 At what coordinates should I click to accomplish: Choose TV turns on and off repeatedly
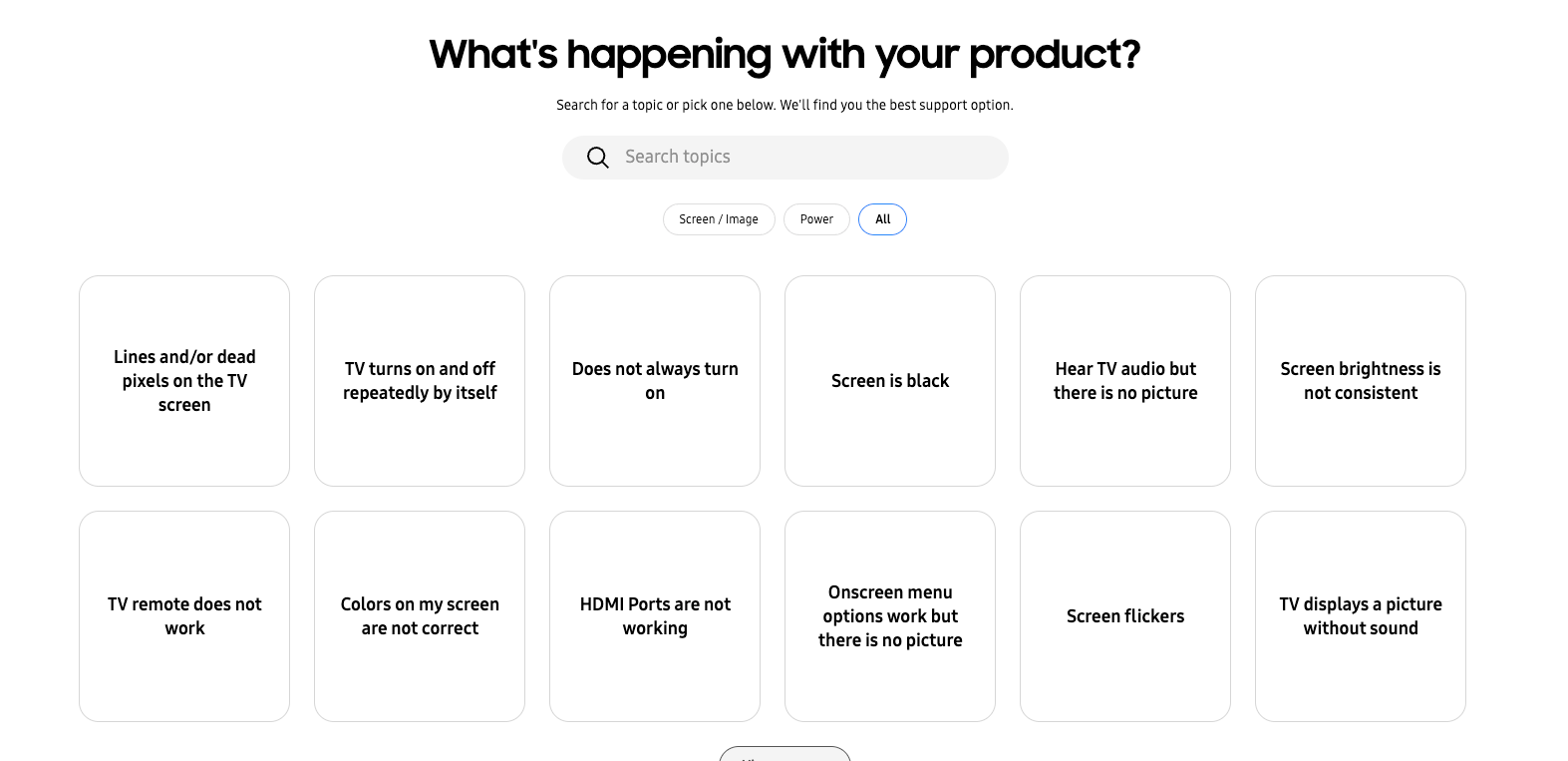pos(420,381)
